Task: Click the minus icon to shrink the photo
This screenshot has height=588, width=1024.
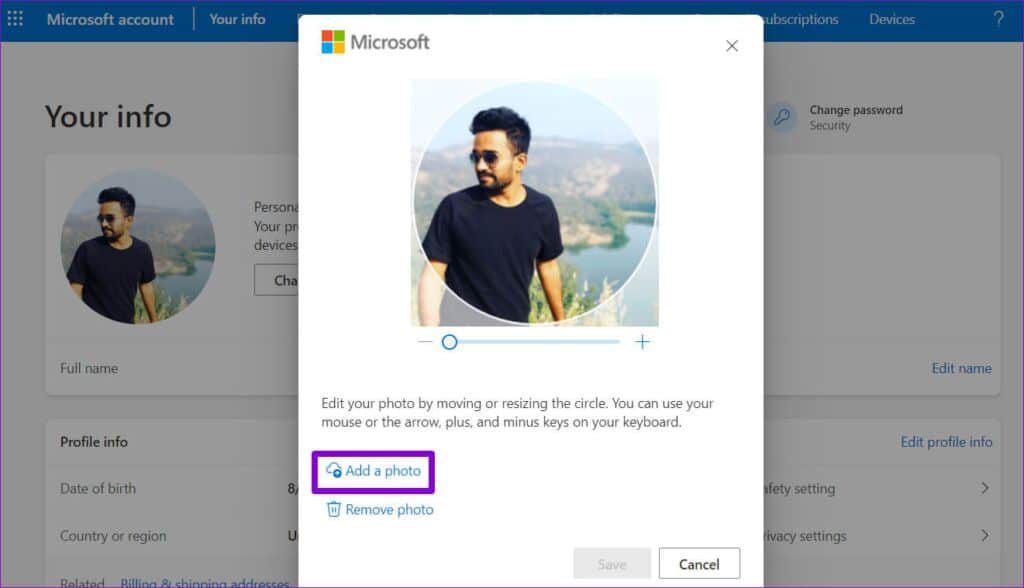Action: (424, 342)
